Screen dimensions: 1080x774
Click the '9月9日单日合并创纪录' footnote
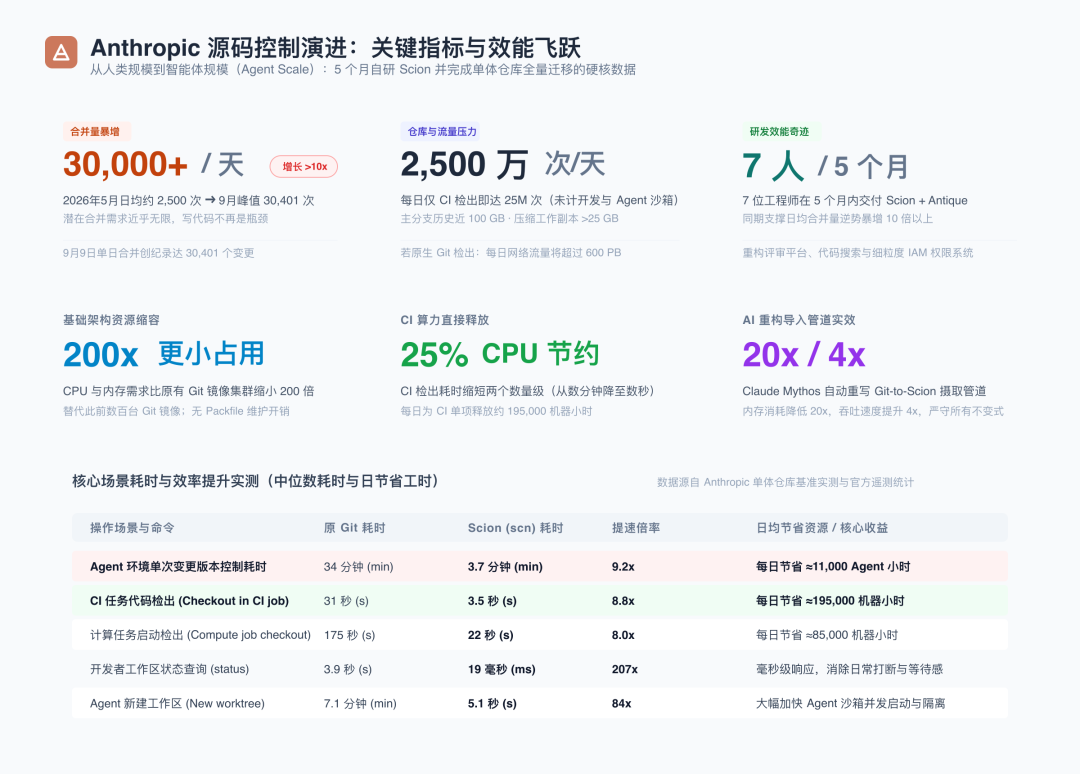(158, 253)
